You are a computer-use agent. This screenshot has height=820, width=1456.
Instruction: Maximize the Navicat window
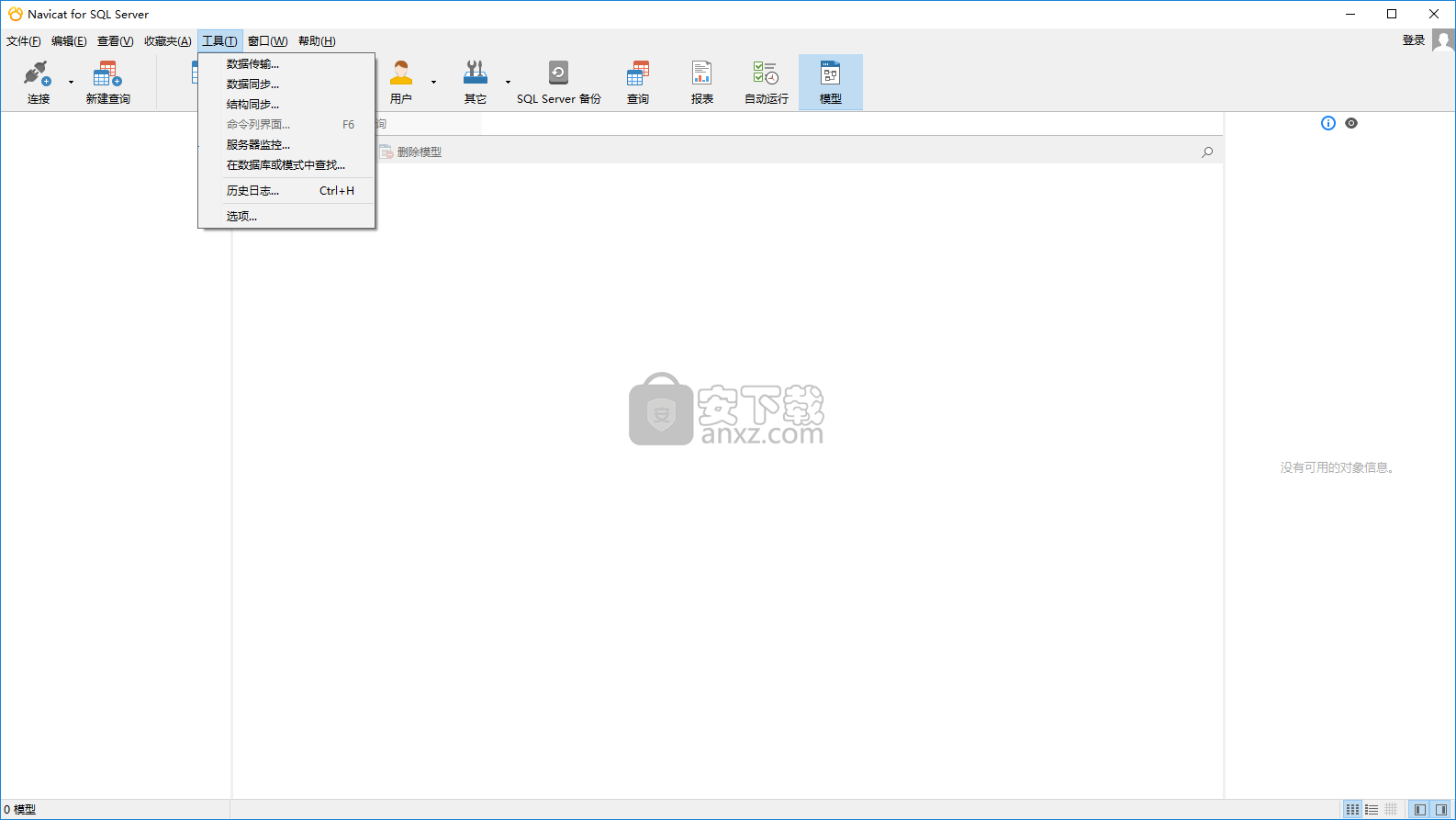click(1392, 14)
